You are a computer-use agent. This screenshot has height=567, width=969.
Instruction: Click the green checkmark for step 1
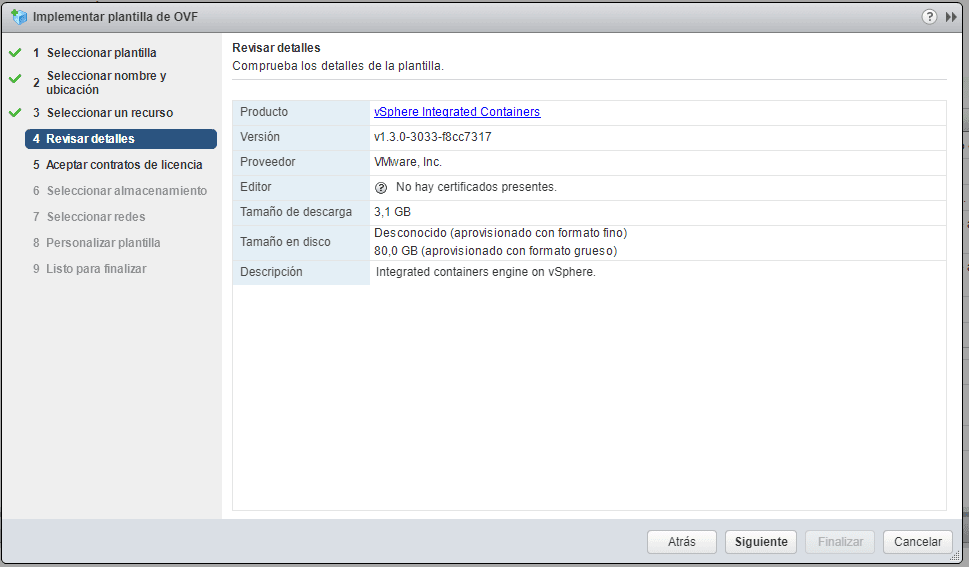(15, 53)
